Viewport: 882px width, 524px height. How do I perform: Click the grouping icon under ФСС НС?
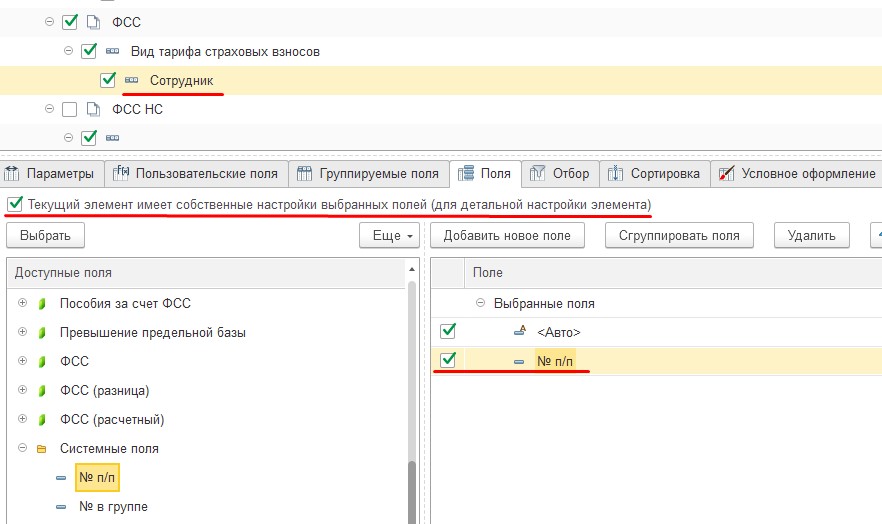(112, 138)
